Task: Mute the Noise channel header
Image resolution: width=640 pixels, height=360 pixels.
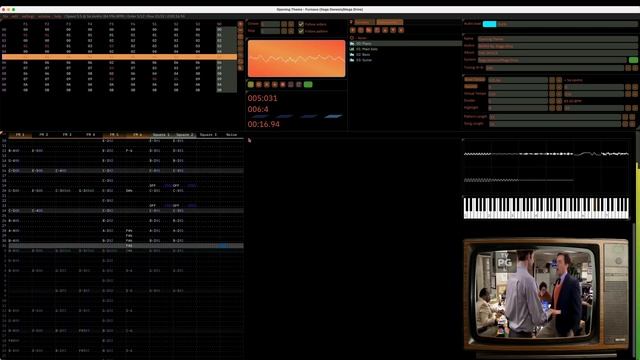Action: tap(231, 134)
